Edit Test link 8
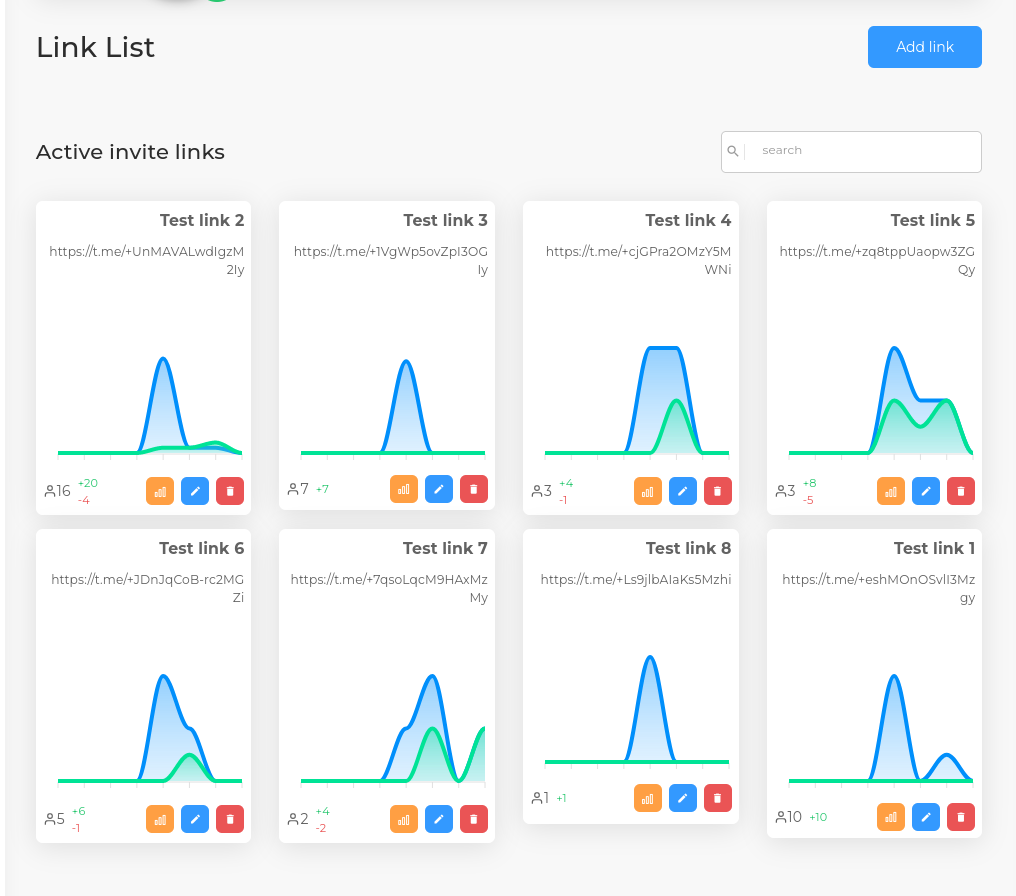1016x896 pixels. (683, 798)
